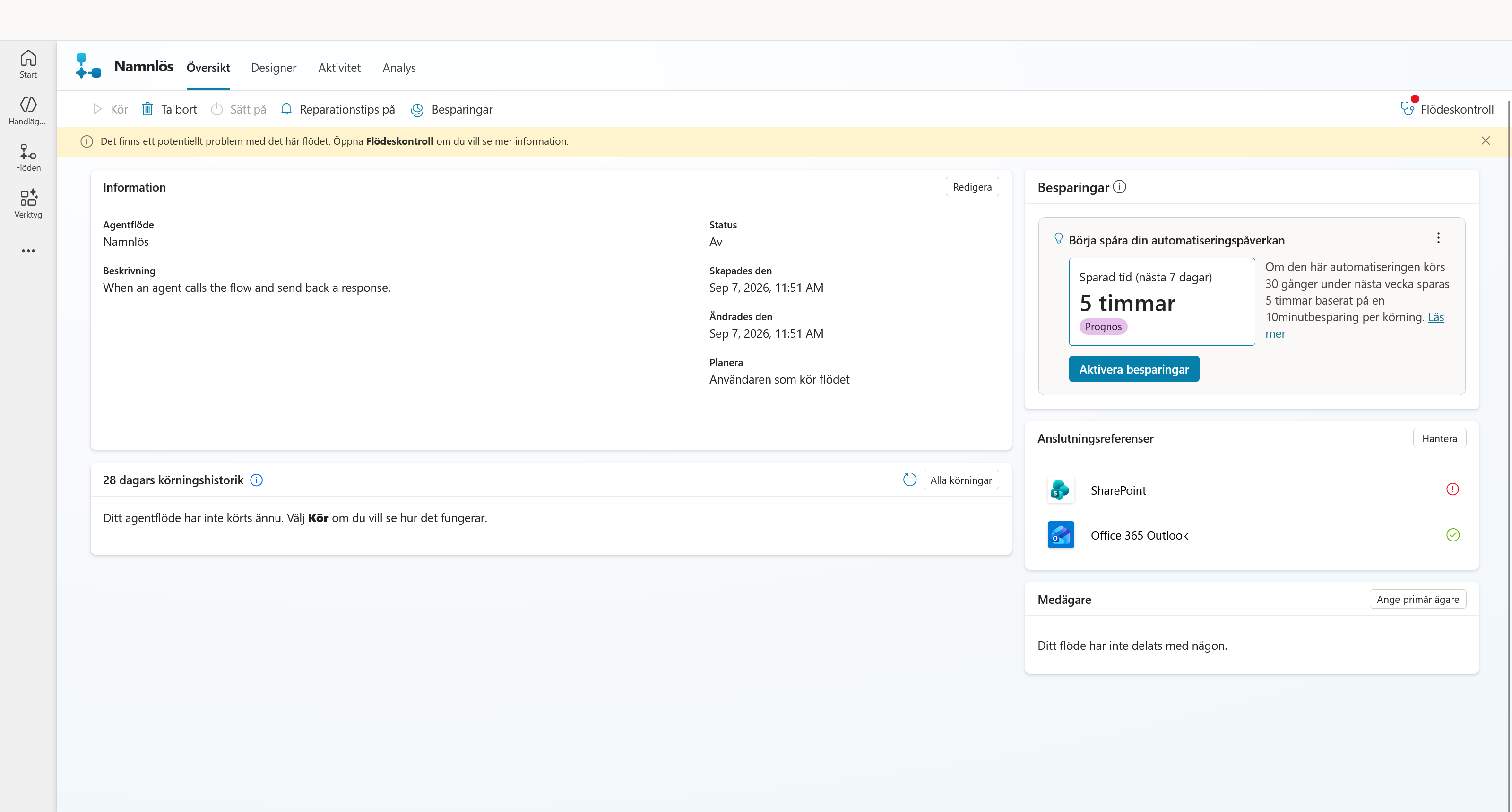Viewport: 1512px width, 812px height.
Task: Switch to the Designer tab
Action: [x=274, y=68]
